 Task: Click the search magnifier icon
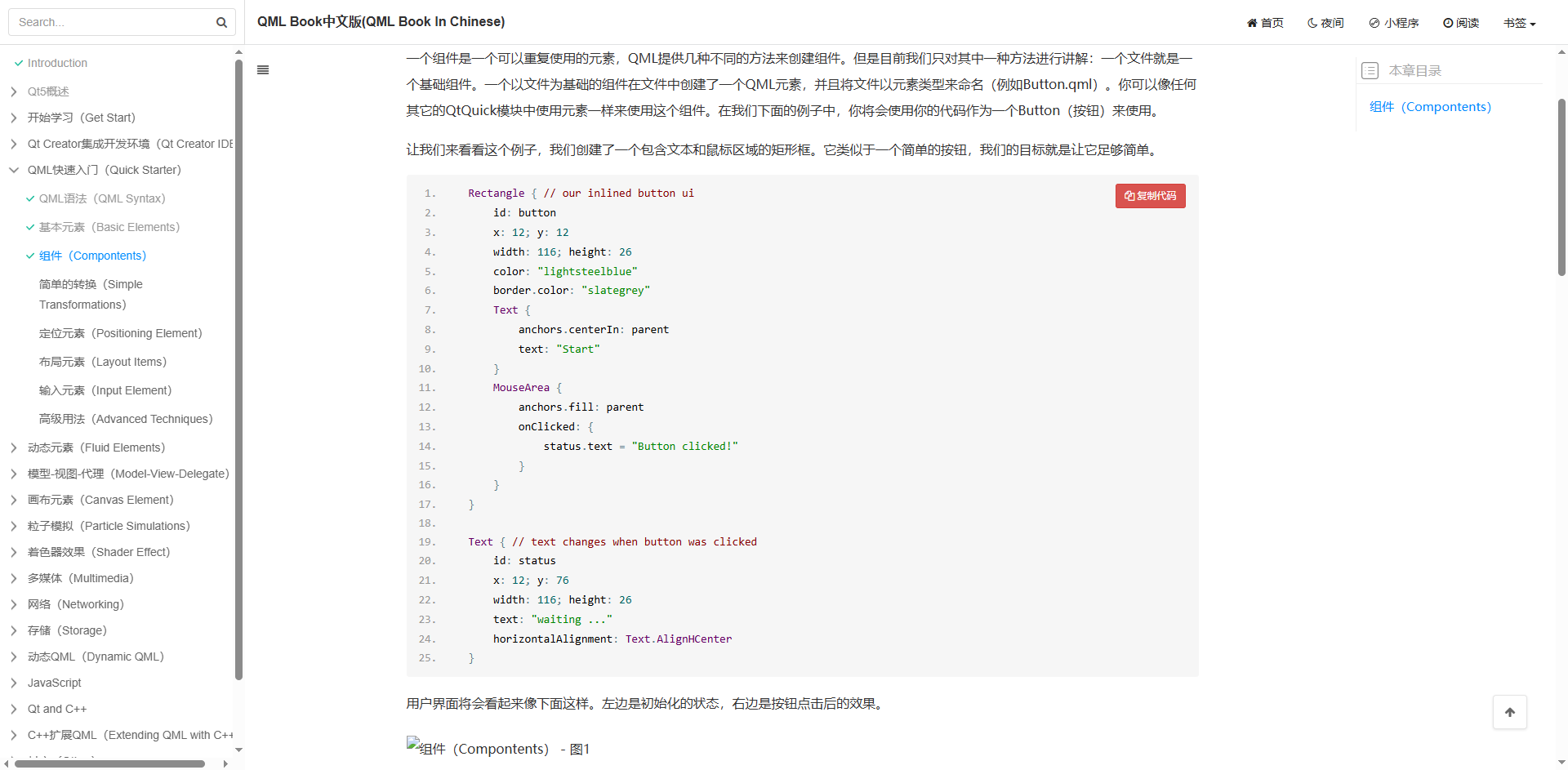click(221, 23)
